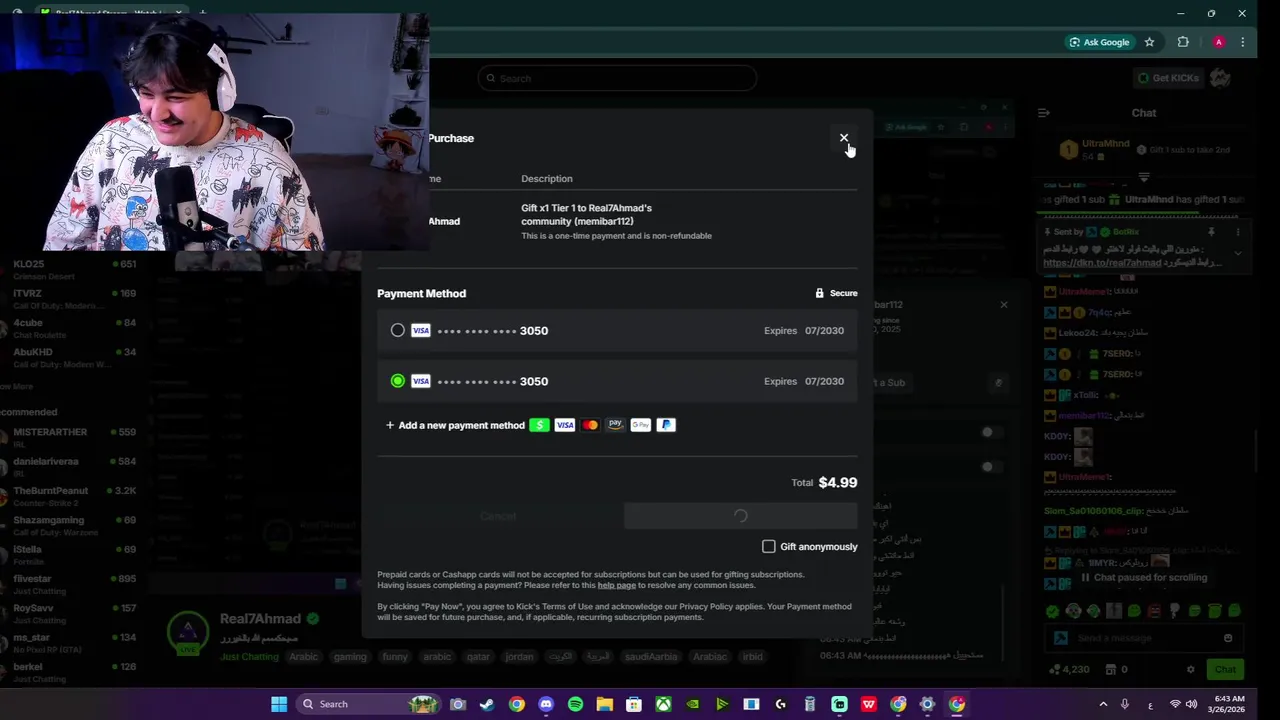This screenshot has height=720, width=1280.
Task: Choose the Mastercard payment icon
Action: pyautogui.click(x=590, y=425)
